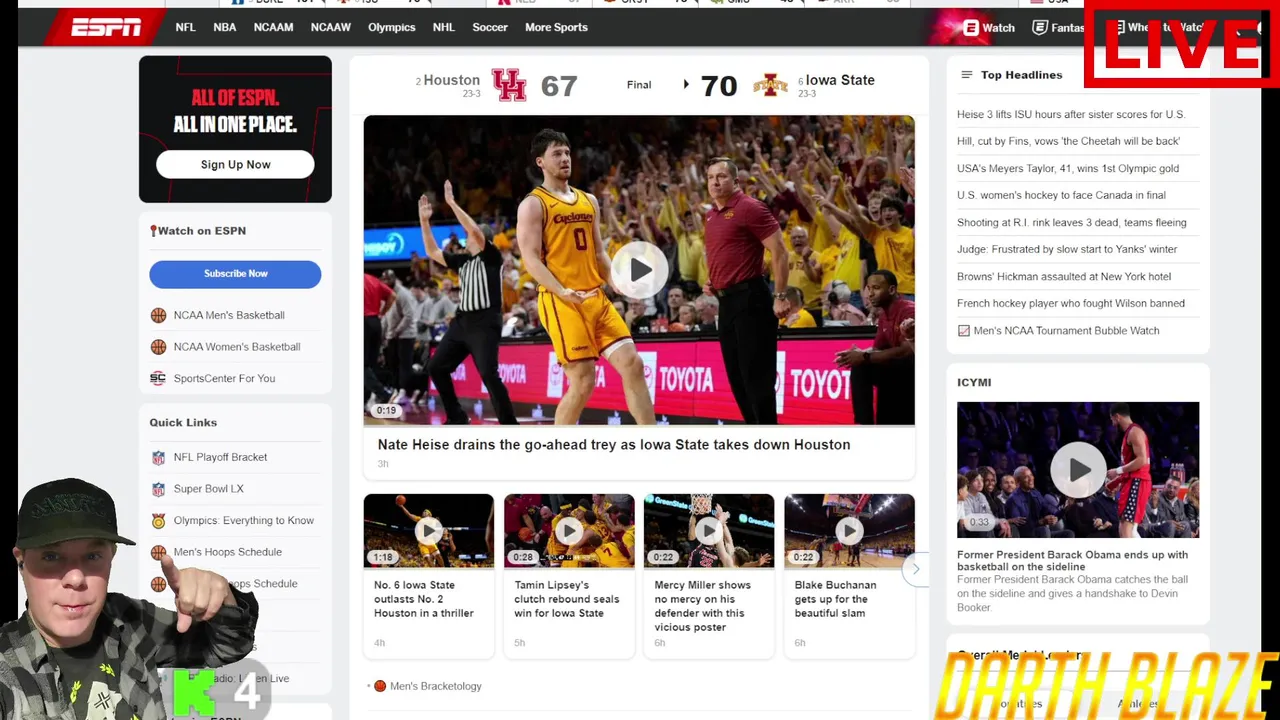Open the Men's Hoops Schedule link
Image resolution: width=1280 pixels, height=720 pixels.
pyautogui.click(x=228, y=552)
